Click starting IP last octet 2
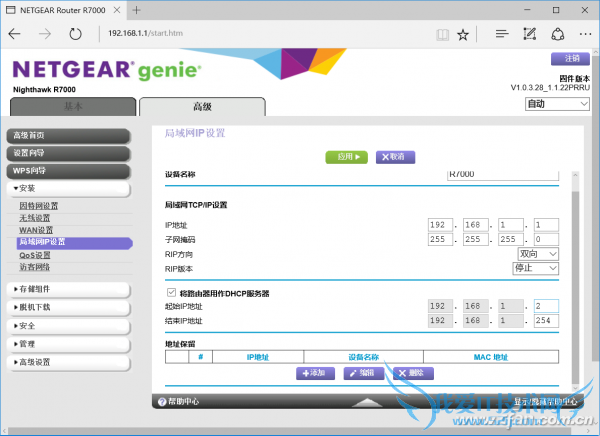 (546, 306)
